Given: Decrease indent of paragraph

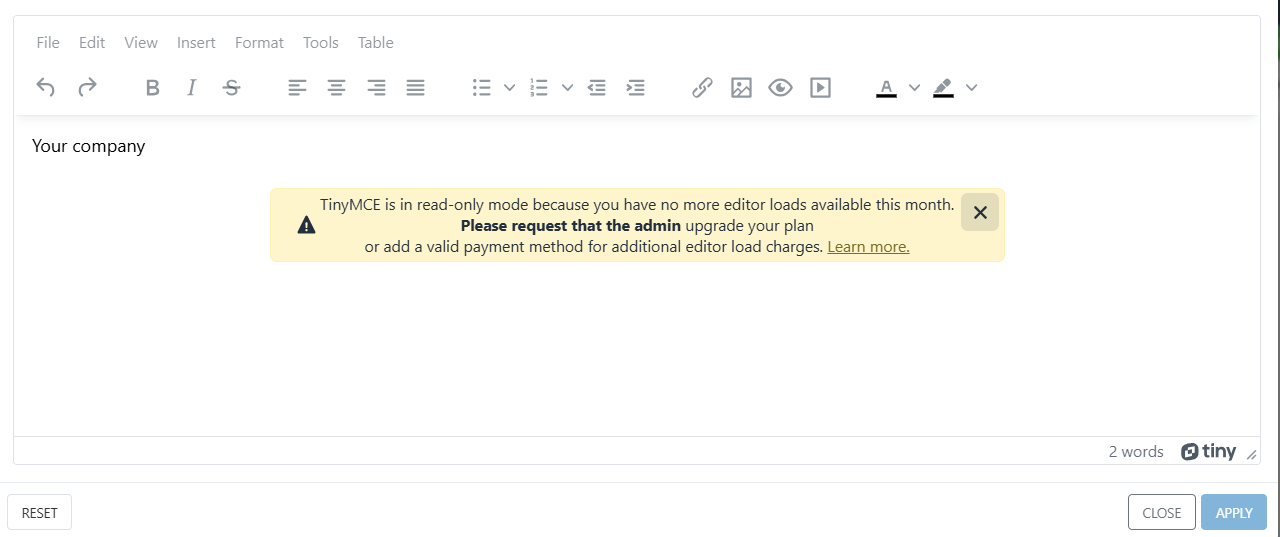Looking at the screenshot, I should click(x=597, y=87).
